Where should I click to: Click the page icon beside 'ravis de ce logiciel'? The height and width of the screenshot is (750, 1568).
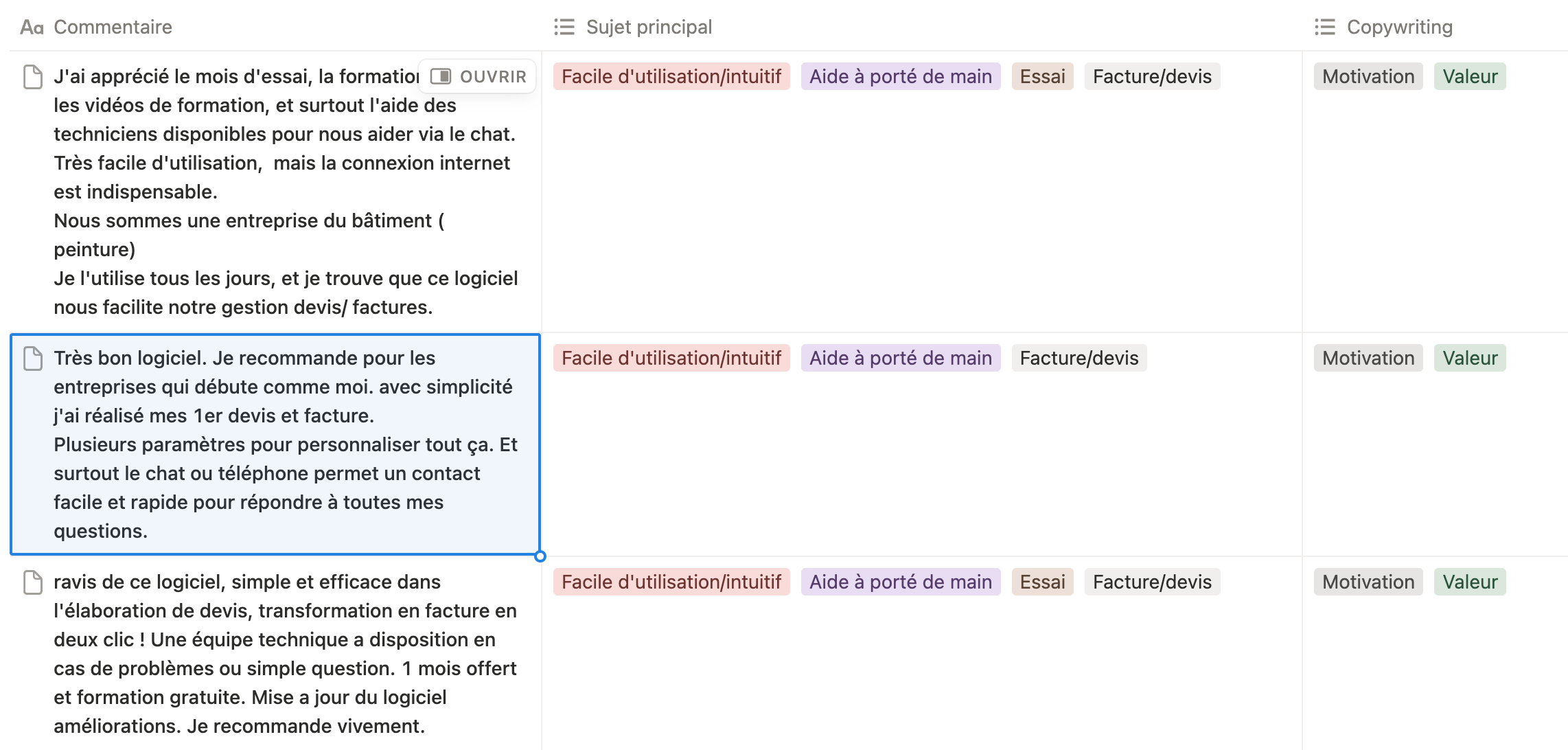pos(33,582)
